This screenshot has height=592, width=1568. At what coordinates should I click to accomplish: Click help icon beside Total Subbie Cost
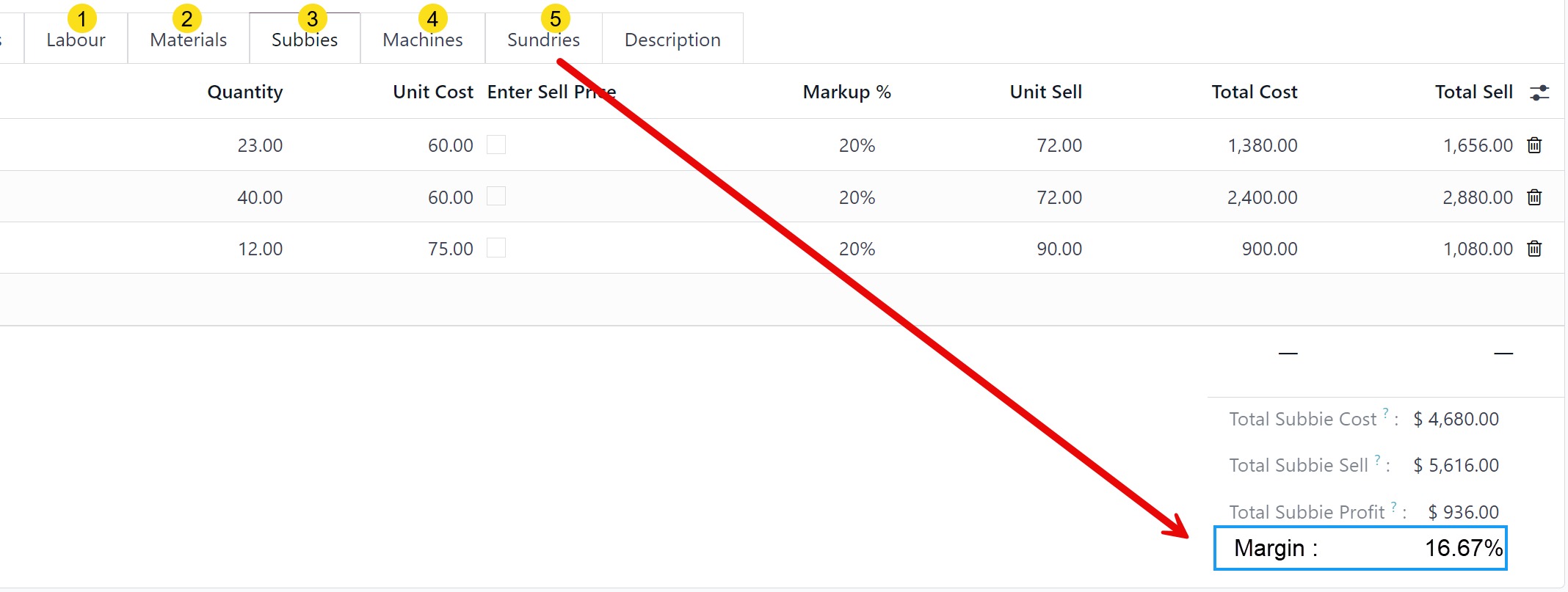pos(1385,413)
